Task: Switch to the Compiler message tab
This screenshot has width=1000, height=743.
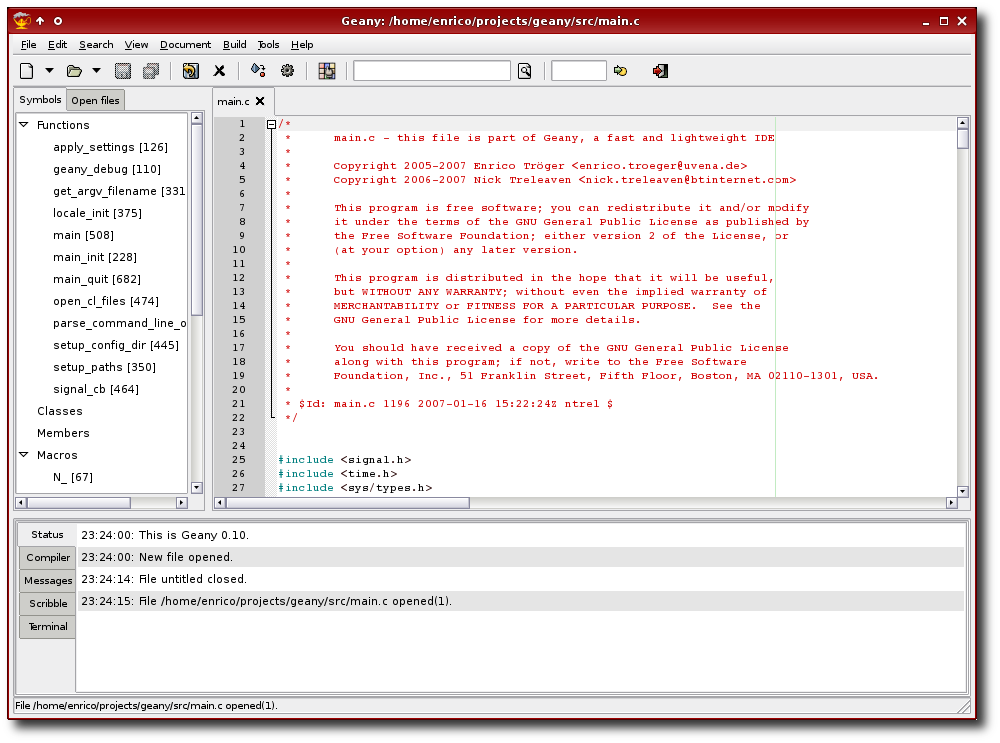Action: pyautogui.click(x=48, y=557)
